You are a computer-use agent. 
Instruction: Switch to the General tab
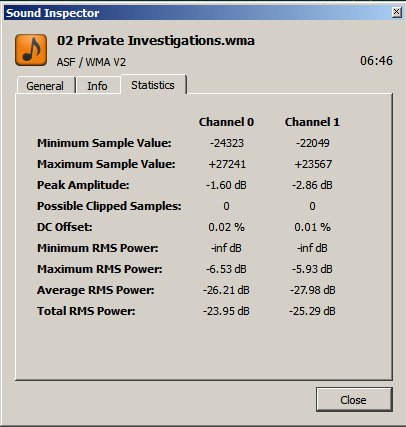tap(45, 86)
